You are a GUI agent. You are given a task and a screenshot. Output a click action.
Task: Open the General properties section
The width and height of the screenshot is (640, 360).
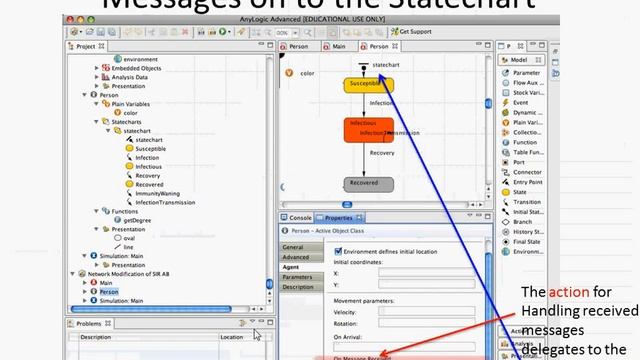(x=302, y=247)
